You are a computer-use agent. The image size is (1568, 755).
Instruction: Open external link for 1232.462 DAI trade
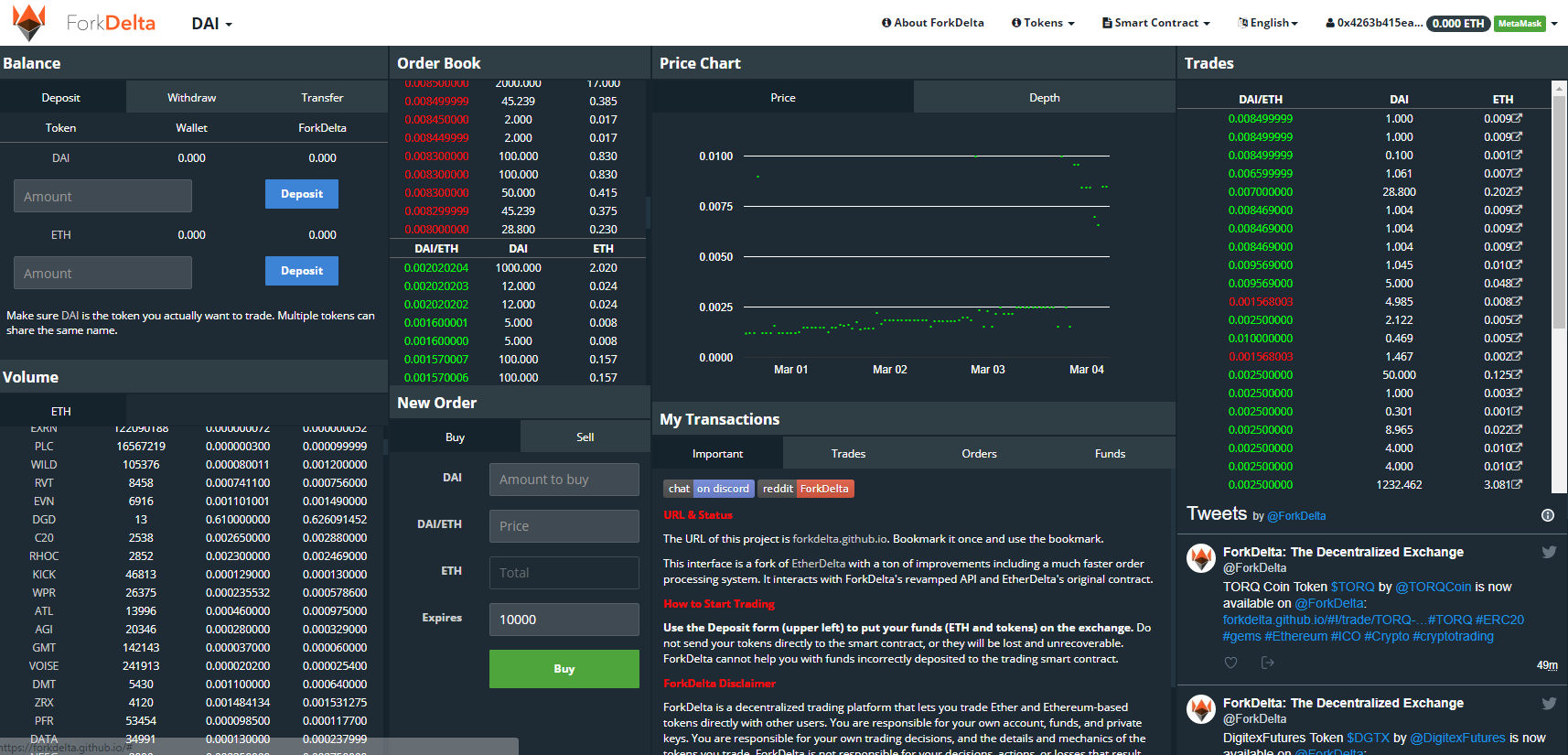(x=1517, y=484)
